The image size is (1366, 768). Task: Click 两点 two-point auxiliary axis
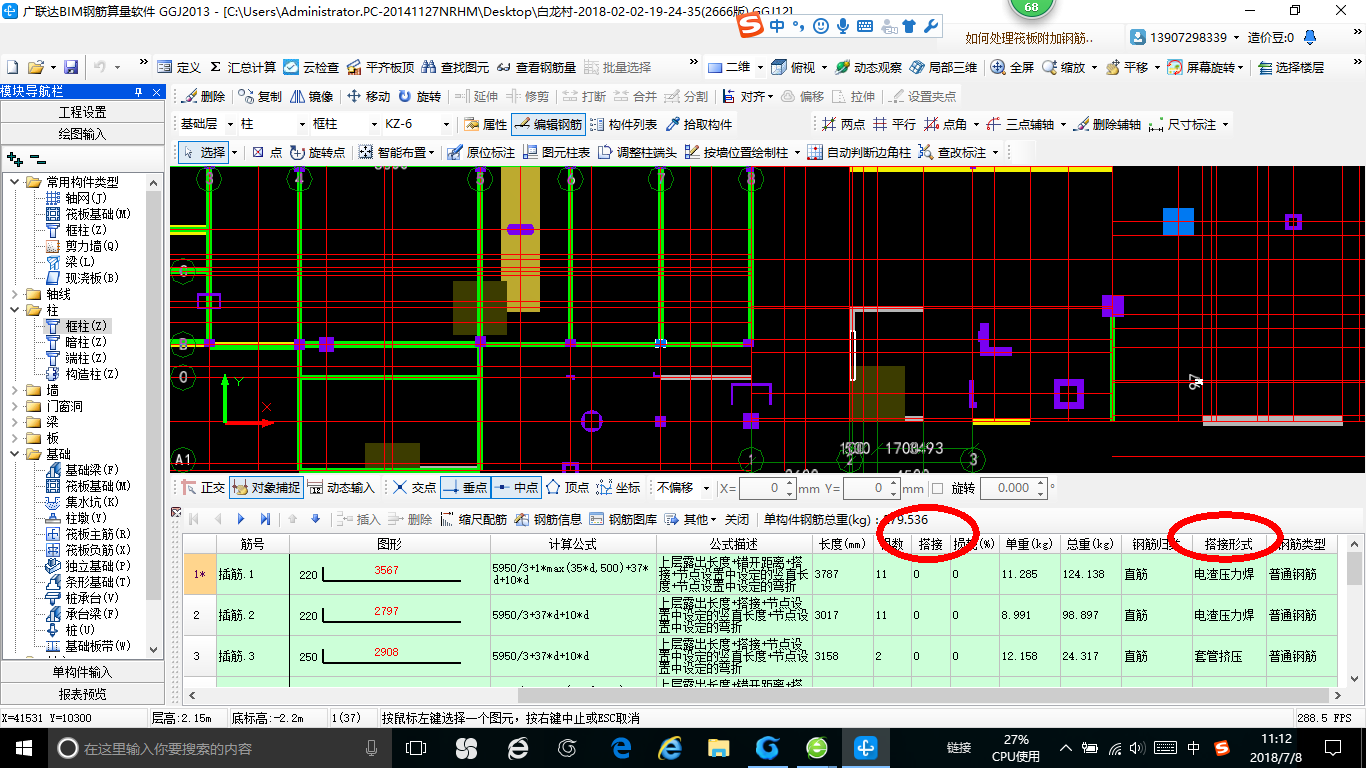843,124
